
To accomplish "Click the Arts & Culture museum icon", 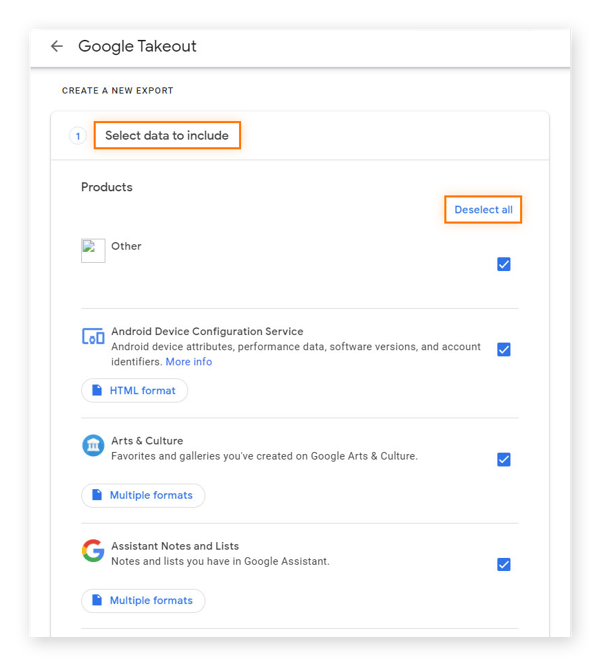I will coord(93,446).
